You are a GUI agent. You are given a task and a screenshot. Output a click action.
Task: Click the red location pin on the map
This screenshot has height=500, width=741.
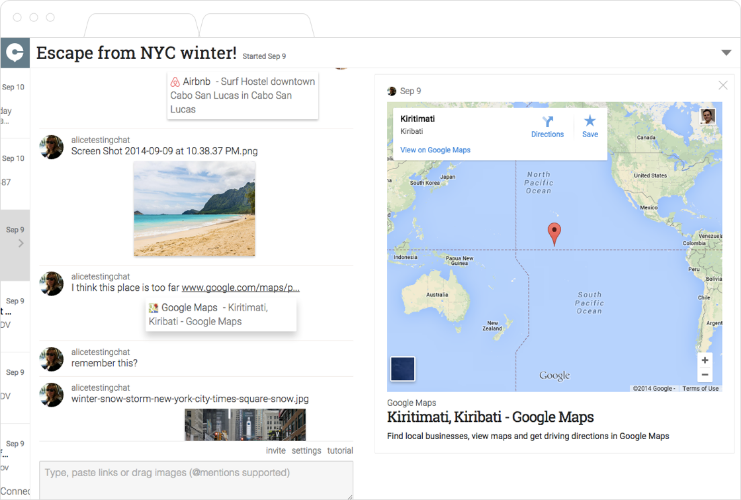(x=554, y=234)
